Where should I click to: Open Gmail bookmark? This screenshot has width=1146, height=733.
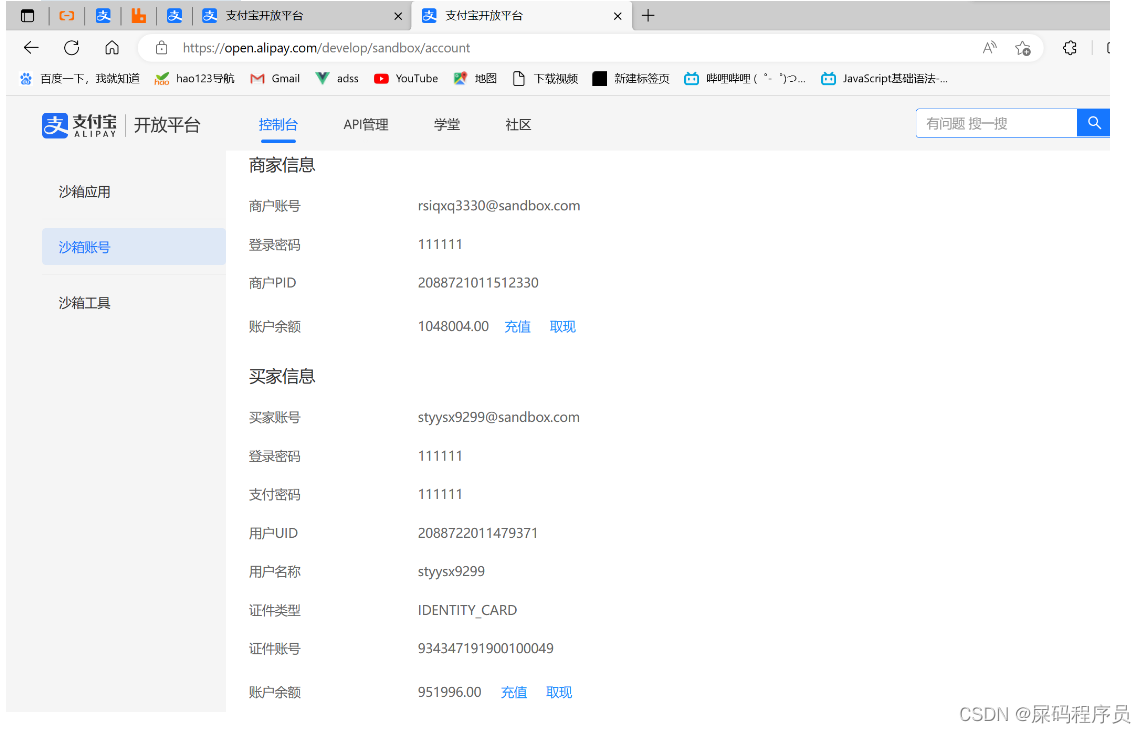pyautogui.click(x=275, y=78)
